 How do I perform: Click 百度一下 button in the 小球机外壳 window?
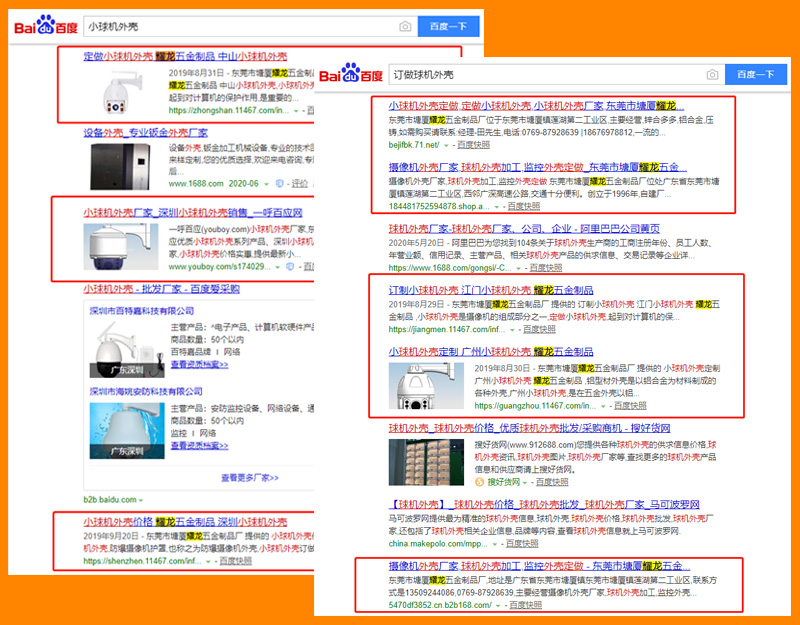tap(448, 27)
